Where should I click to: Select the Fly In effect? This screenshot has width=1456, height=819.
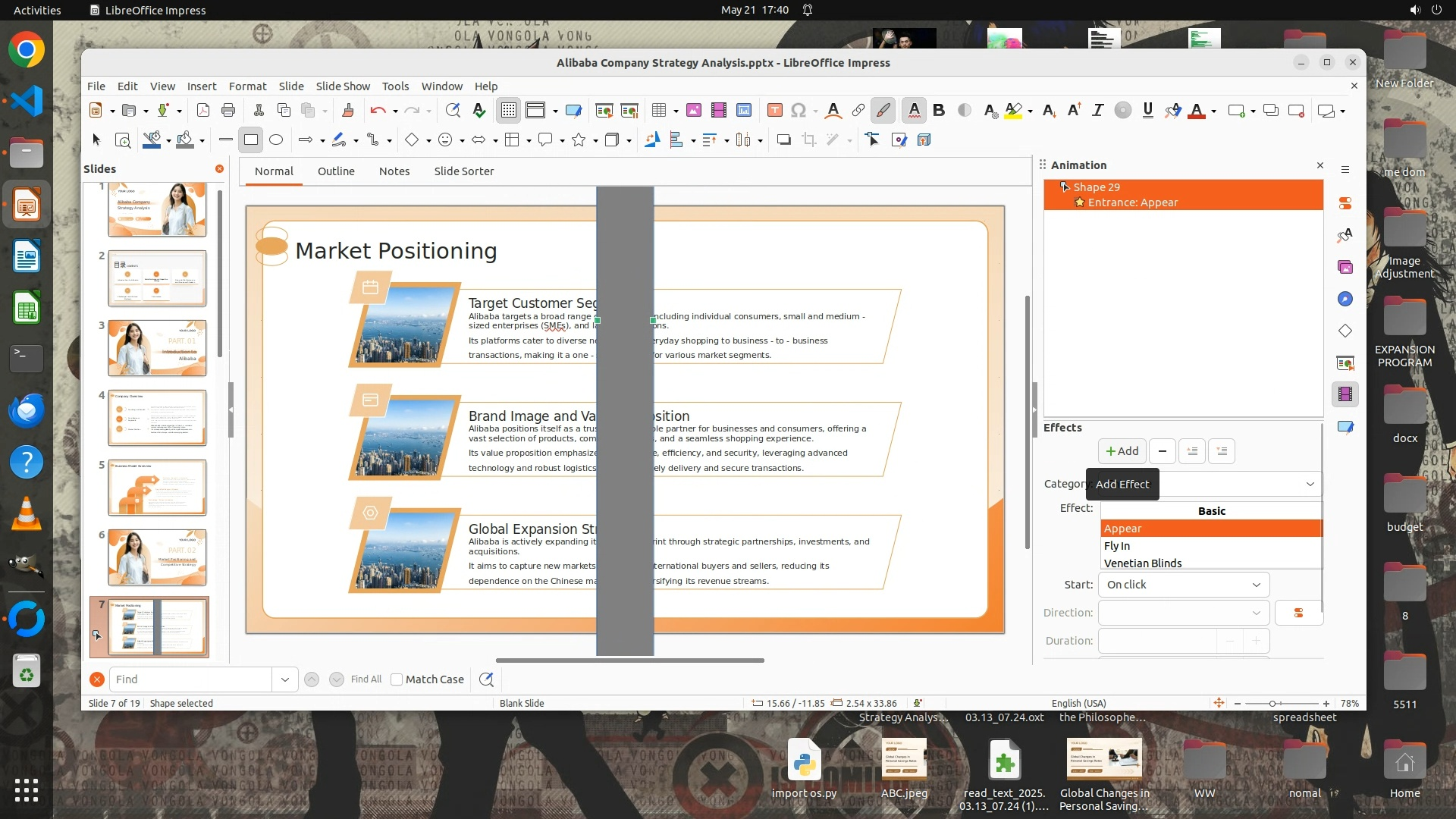click(1117, 546)
